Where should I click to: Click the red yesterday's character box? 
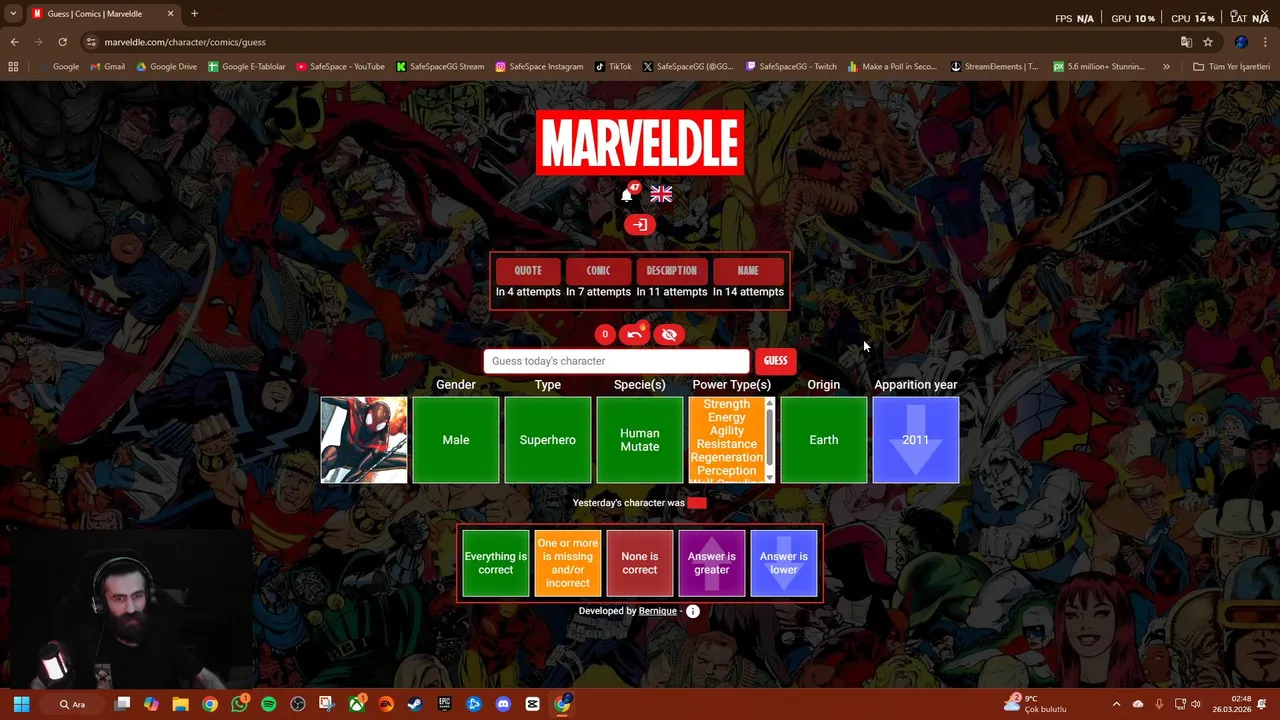697,503
